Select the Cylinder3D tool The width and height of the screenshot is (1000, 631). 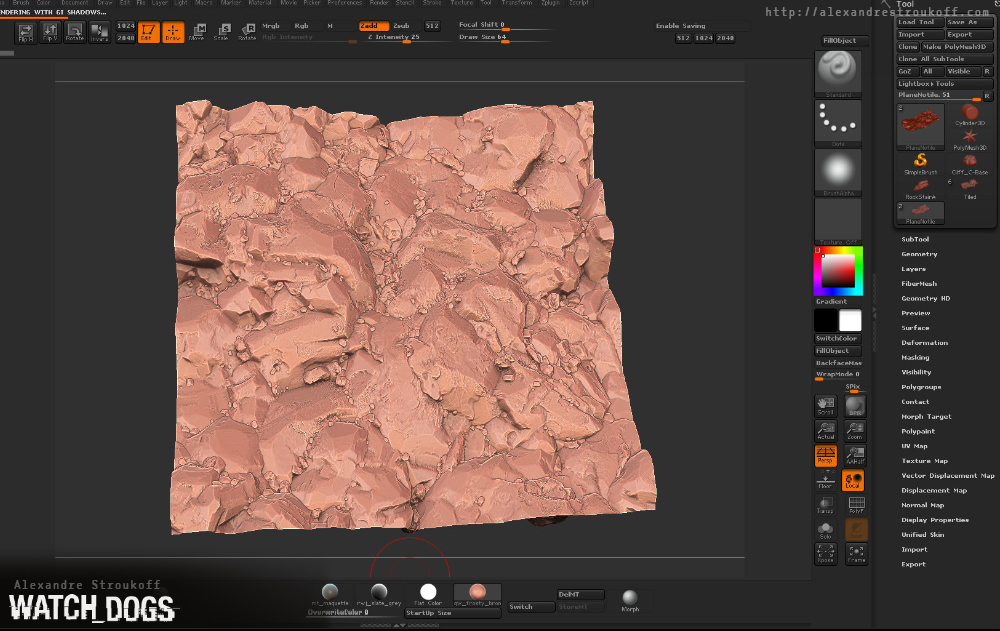click(x=969, y=115)
